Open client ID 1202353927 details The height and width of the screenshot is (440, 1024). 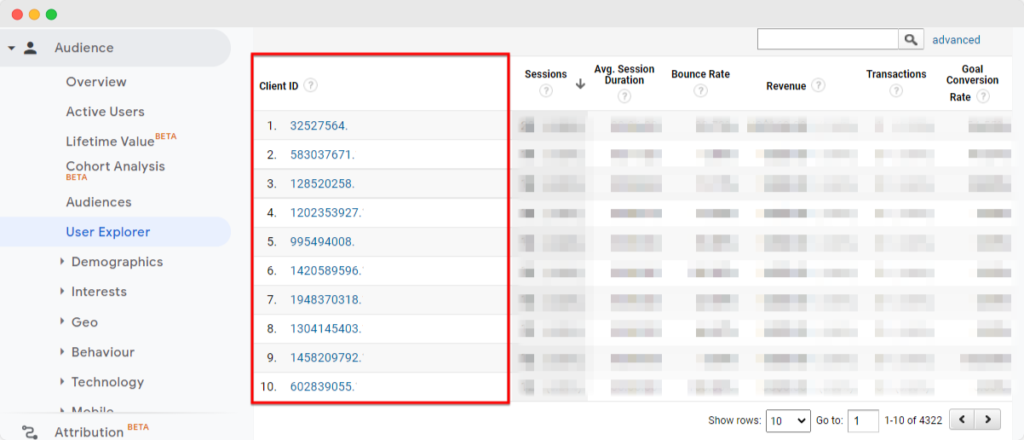[325, 213]
